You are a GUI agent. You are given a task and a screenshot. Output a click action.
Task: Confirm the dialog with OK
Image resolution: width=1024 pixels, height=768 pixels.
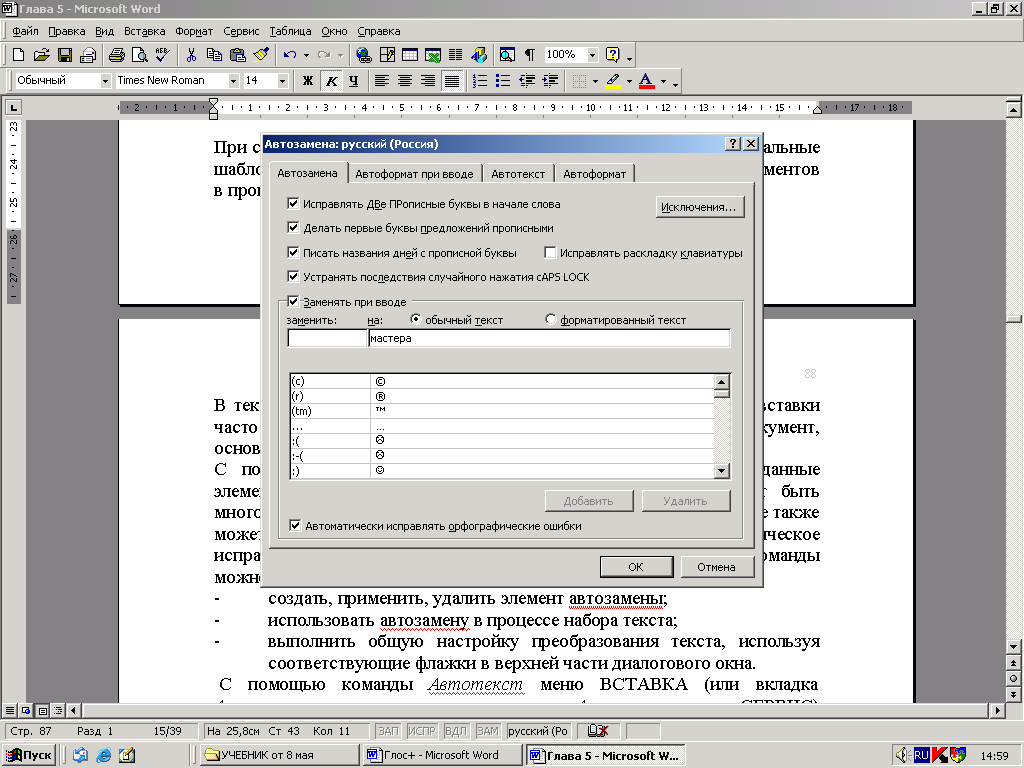[x=636, y=567]
